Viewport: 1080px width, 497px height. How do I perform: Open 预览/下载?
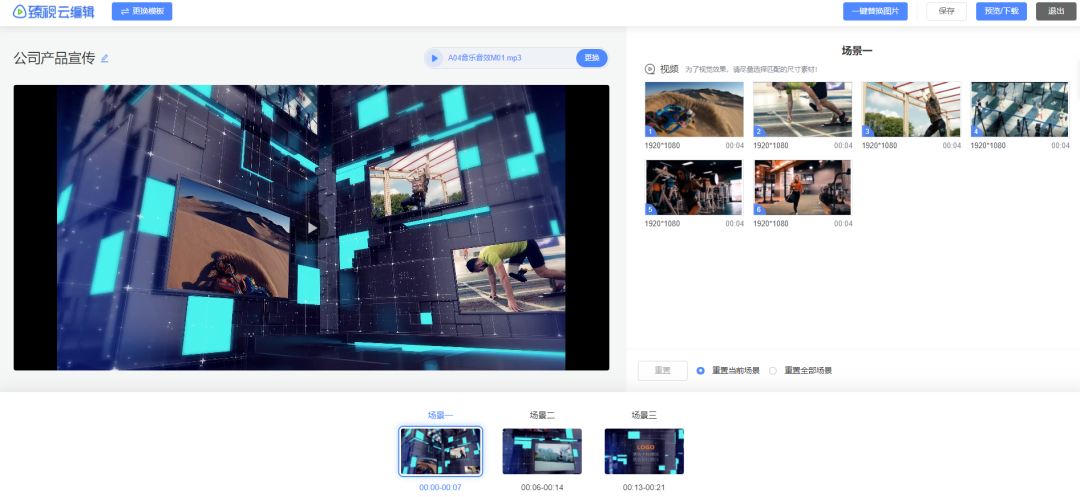pos(1001,11)
